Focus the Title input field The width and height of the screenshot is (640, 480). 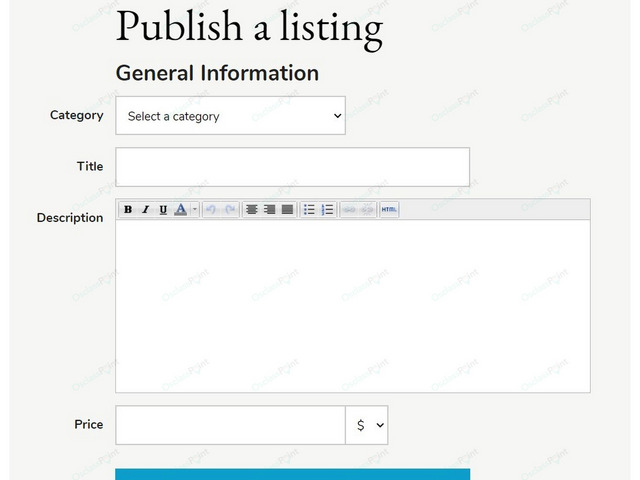coord(292,167)
